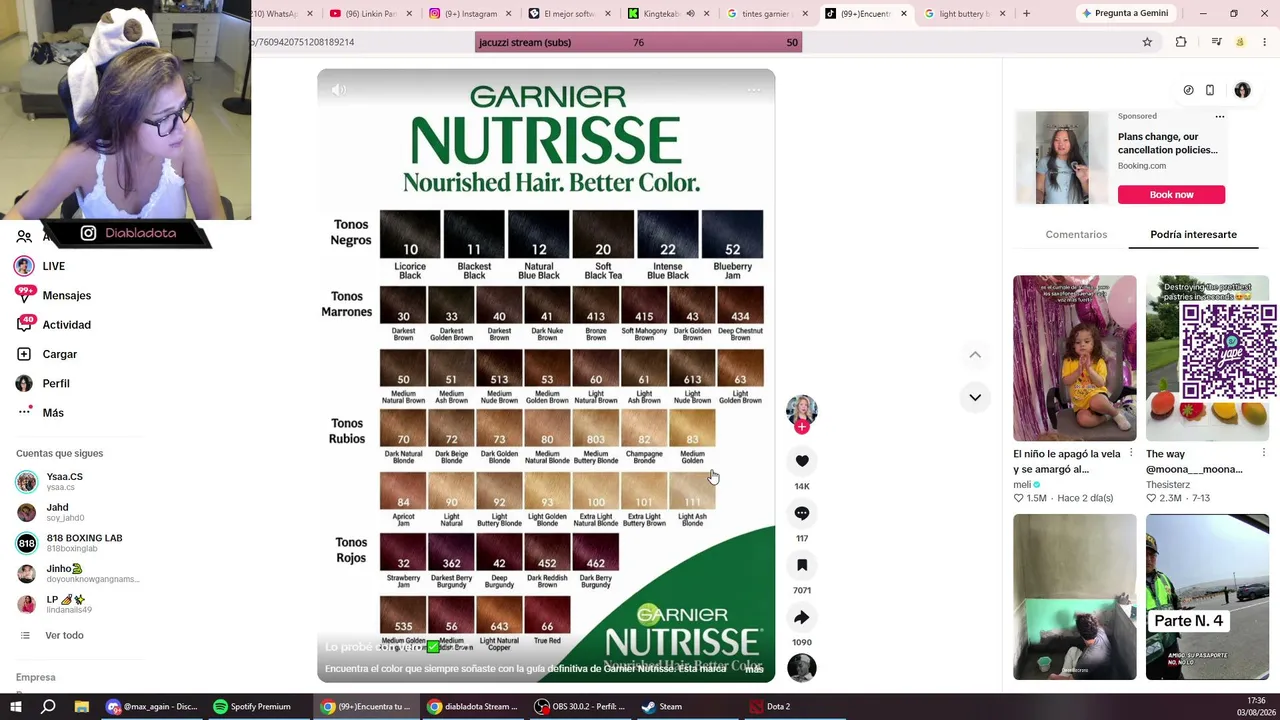Open the profile avatar in the TikTok header
The image size is (1280, 720).
tap(1242, 90)
